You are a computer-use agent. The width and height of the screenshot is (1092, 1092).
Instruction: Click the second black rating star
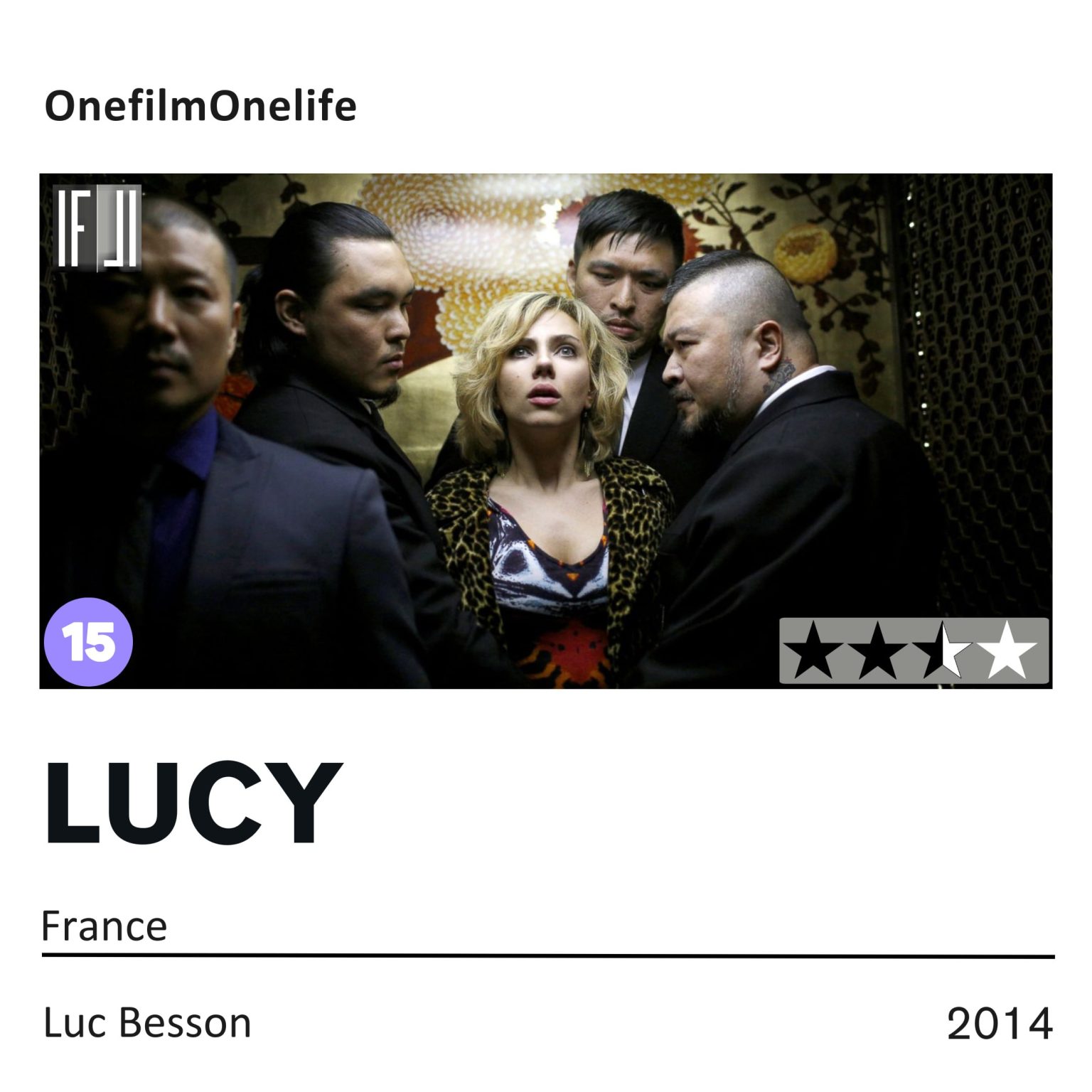879,651
